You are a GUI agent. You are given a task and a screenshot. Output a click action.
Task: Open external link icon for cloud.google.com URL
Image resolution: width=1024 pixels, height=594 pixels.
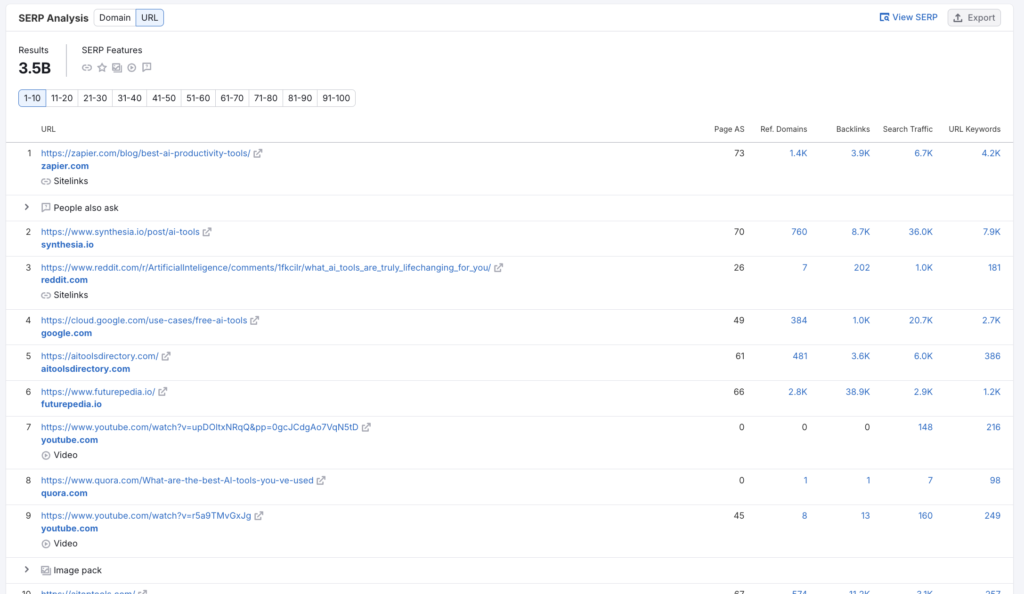tap(255, 320)
